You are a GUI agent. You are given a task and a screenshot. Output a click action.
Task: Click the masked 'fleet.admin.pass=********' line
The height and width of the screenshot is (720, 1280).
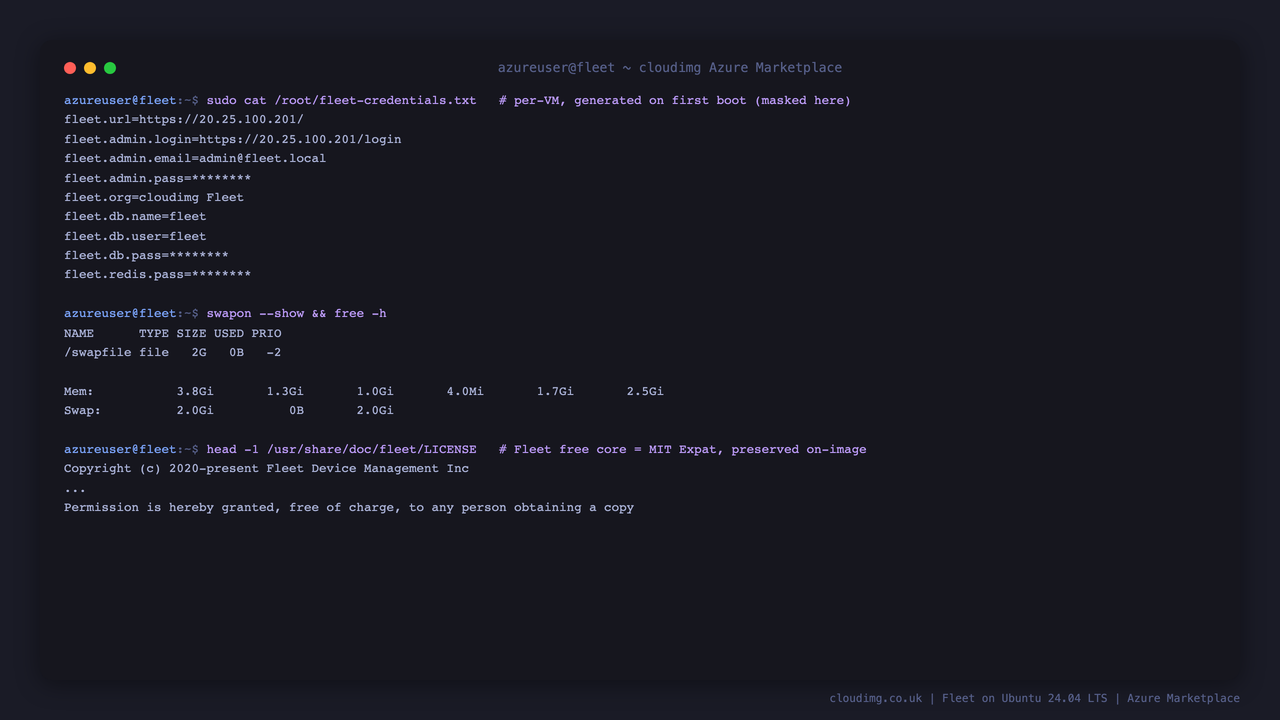tap(158, 178)
